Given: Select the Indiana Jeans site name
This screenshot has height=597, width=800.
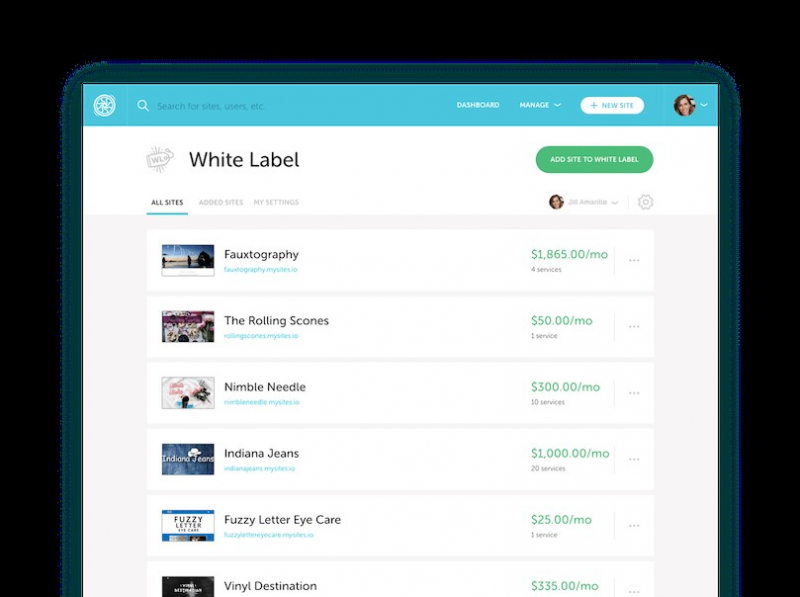Looking at the screenshot, I should click(261, 453).
